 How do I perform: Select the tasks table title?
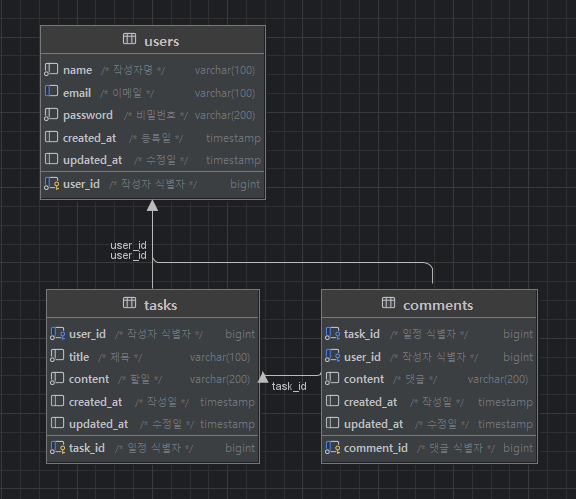pyautogui.click(x=161, y=305)
